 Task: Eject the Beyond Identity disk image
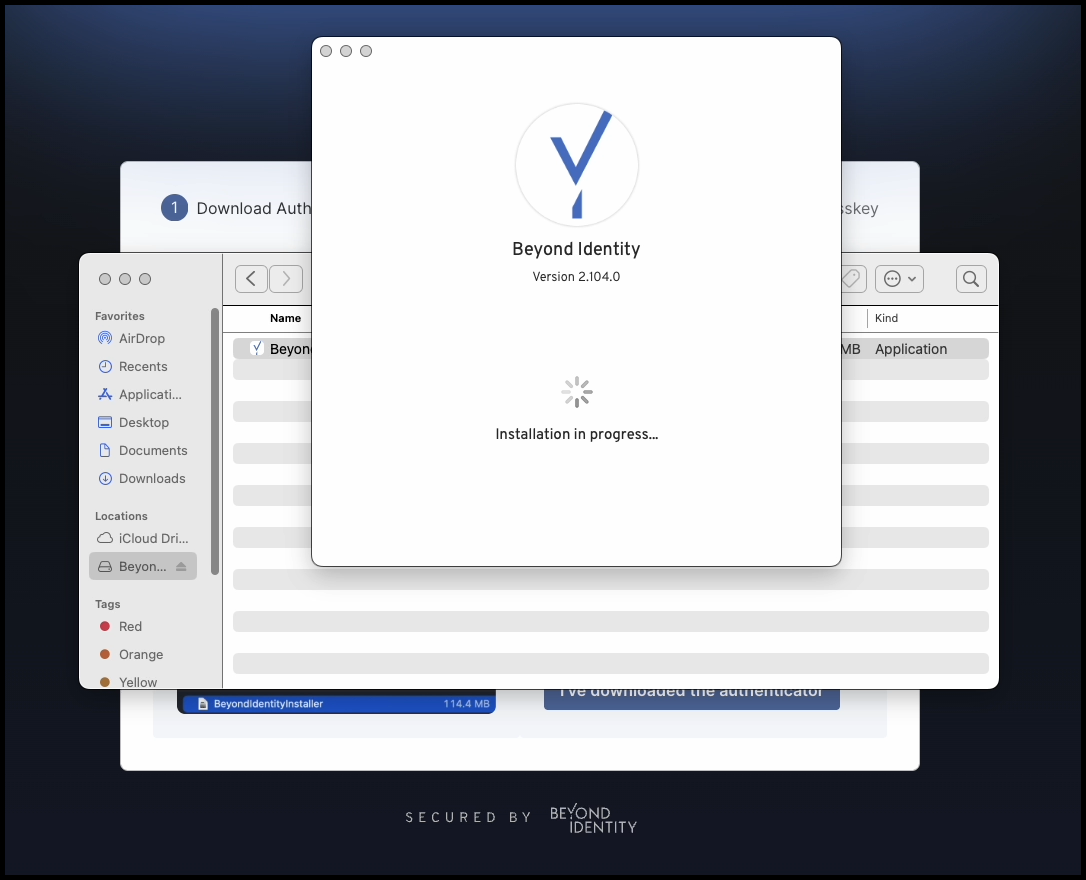181,566
